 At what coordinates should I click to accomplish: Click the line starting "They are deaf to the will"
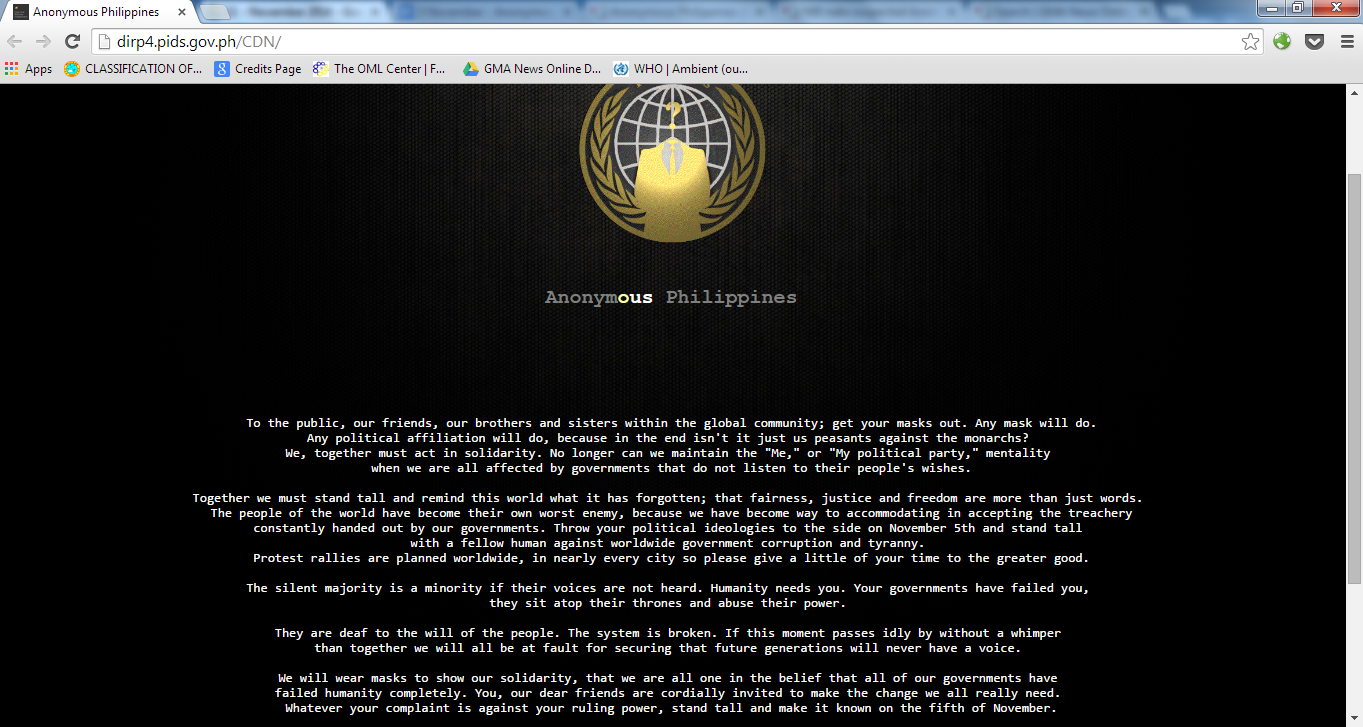click(668, 633)
